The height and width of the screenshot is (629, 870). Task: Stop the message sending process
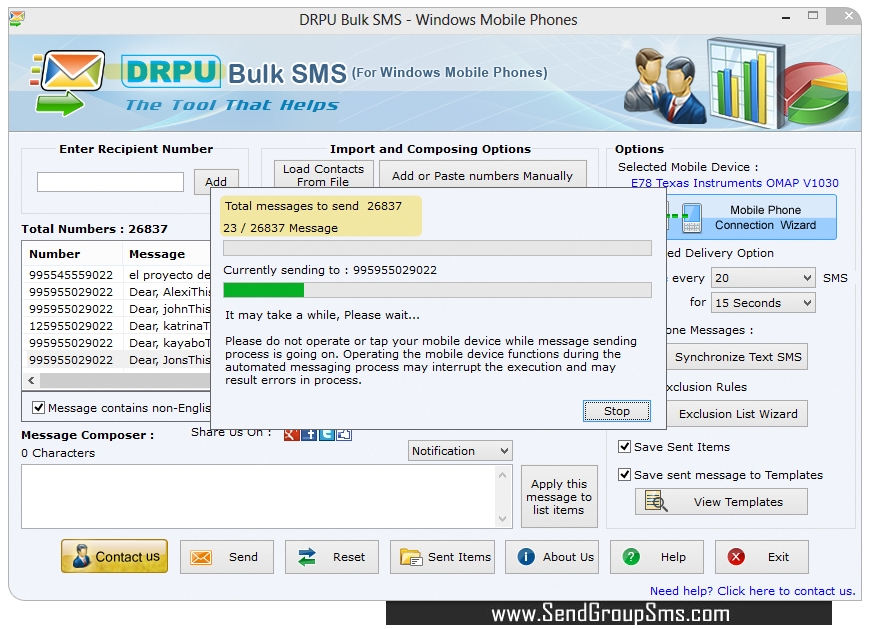pyautogui.click(x=616, y=411)
